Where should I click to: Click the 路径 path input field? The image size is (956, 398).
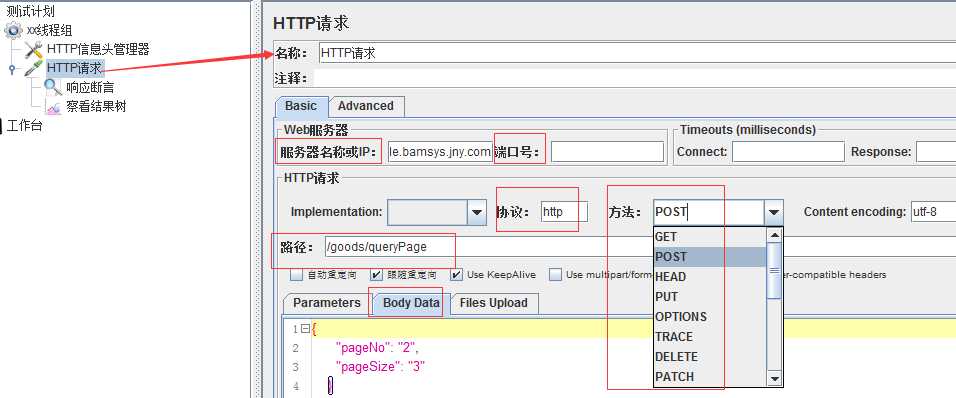pyautogui.click(x=640, y=247)
